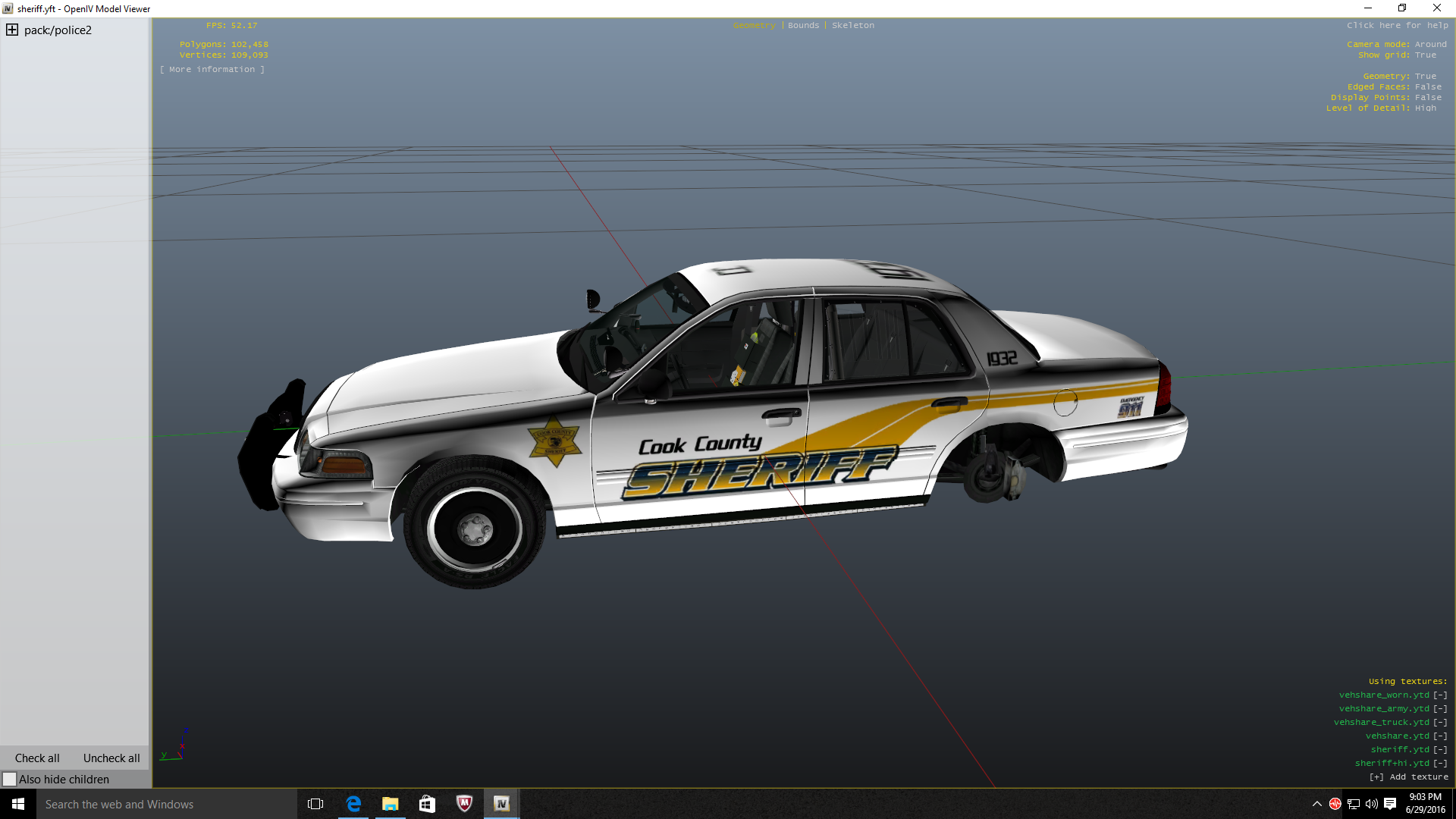
Task: Switch to the Skeleton view tab
Action: tap(852, 25)
